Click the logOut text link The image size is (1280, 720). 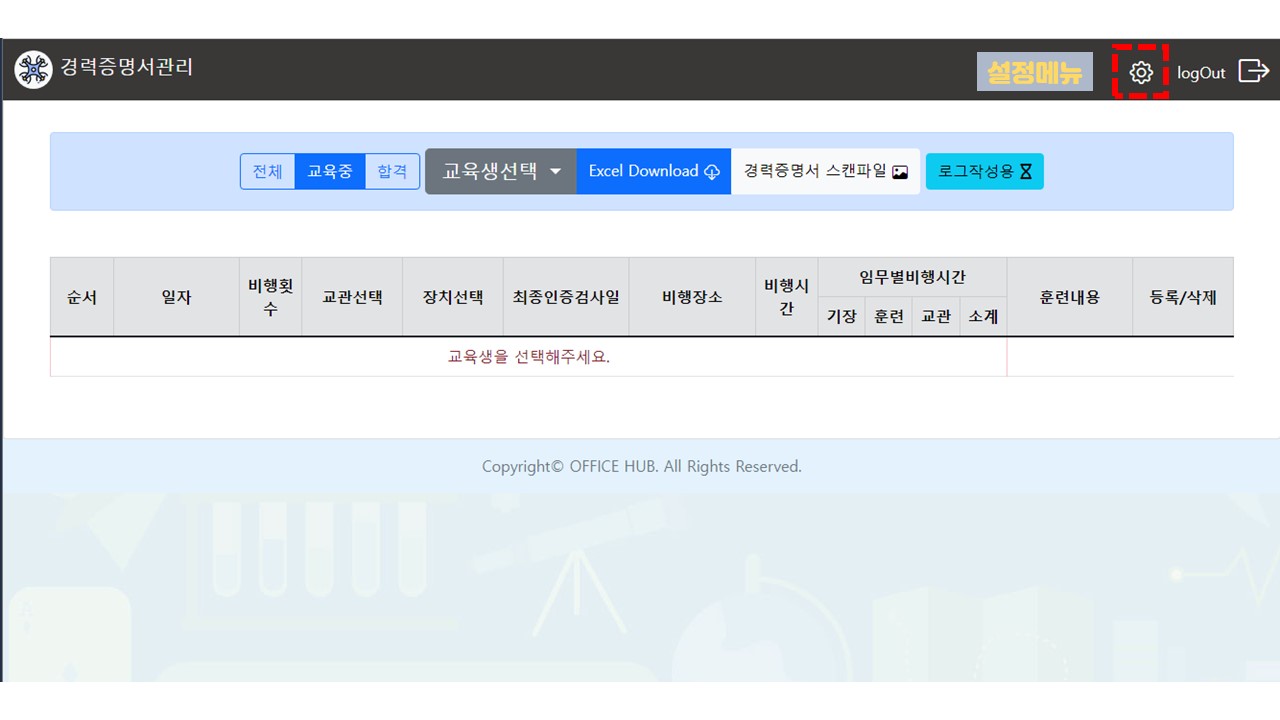coord(1201,73)
